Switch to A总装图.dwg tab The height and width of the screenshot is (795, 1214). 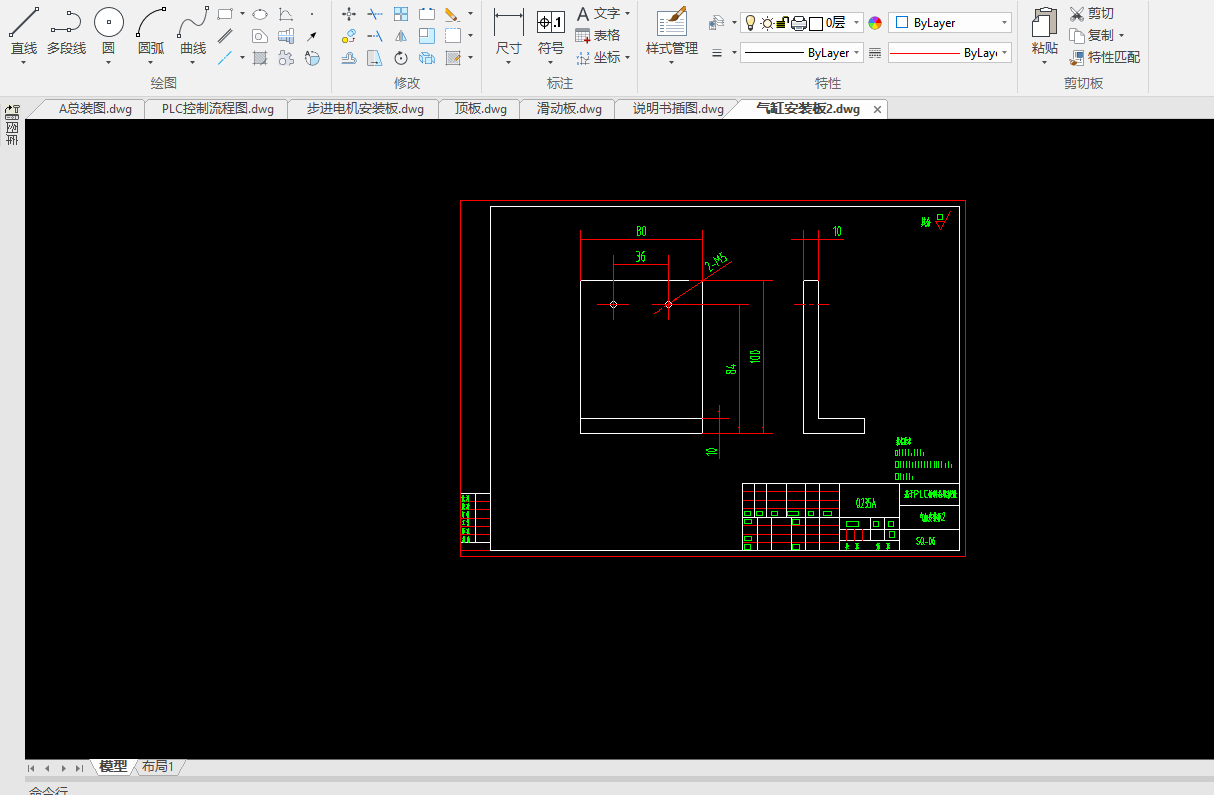95,109
